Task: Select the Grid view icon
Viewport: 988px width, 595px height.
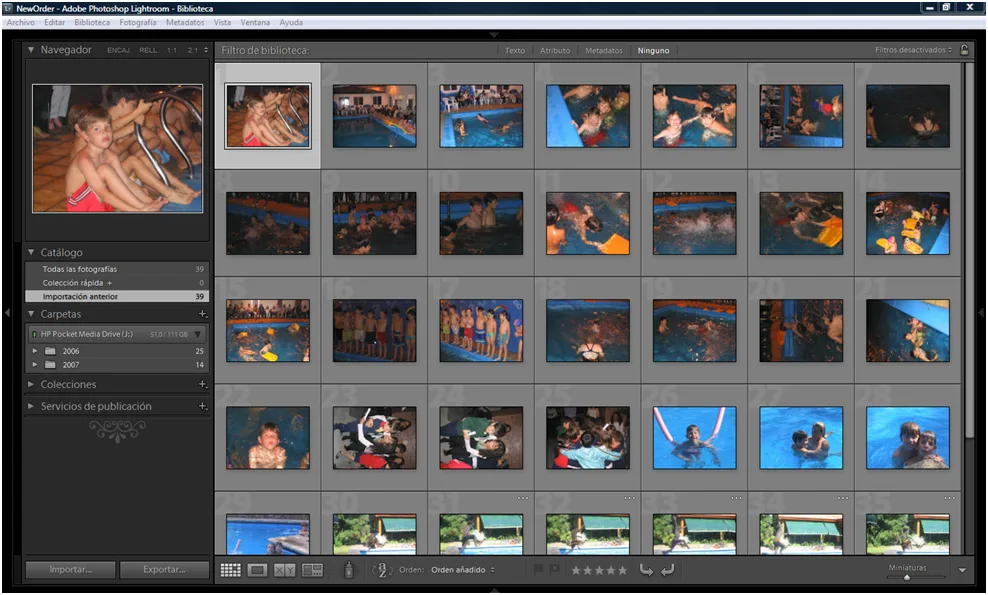Action: tap(232, 569)
